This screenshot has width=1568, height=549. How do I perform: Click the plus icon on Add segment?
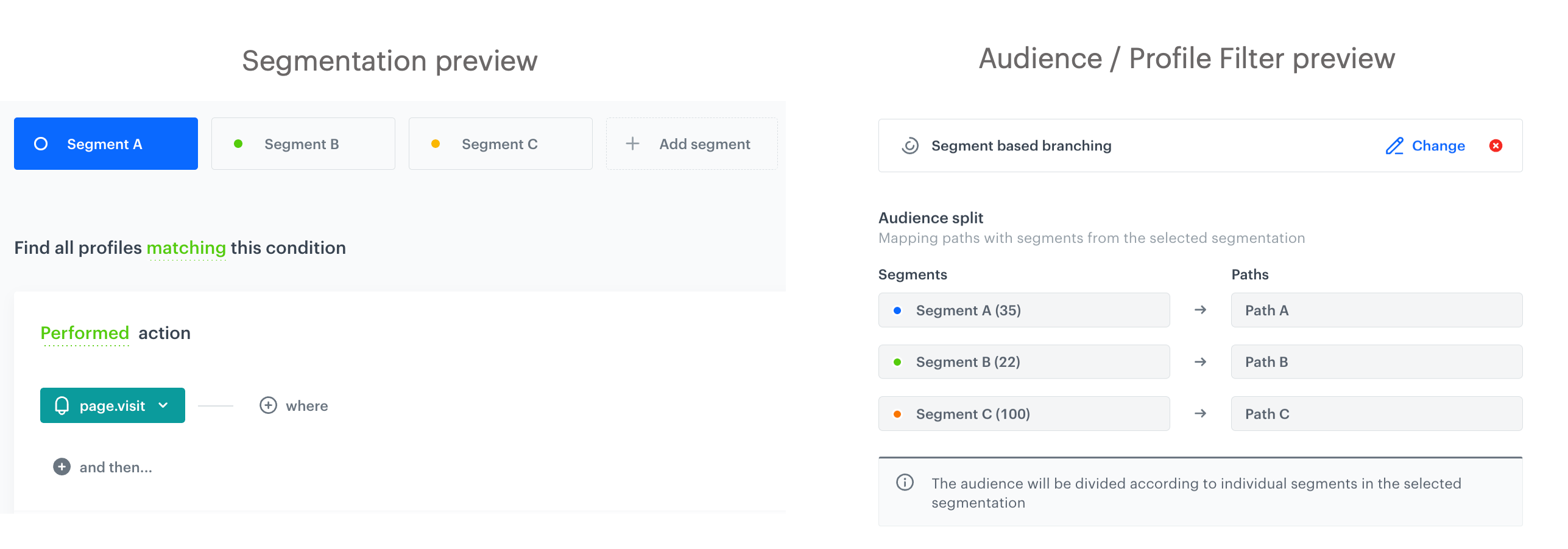(x=632, y=144)
